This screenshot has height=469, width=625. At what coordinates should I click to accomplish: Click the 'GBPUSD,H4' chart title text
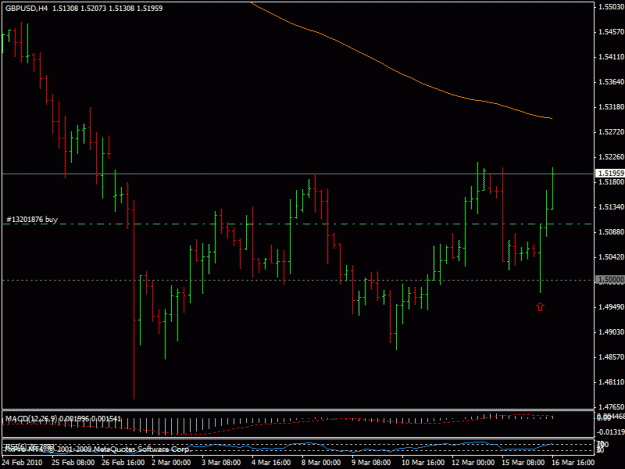pos(26,8)
